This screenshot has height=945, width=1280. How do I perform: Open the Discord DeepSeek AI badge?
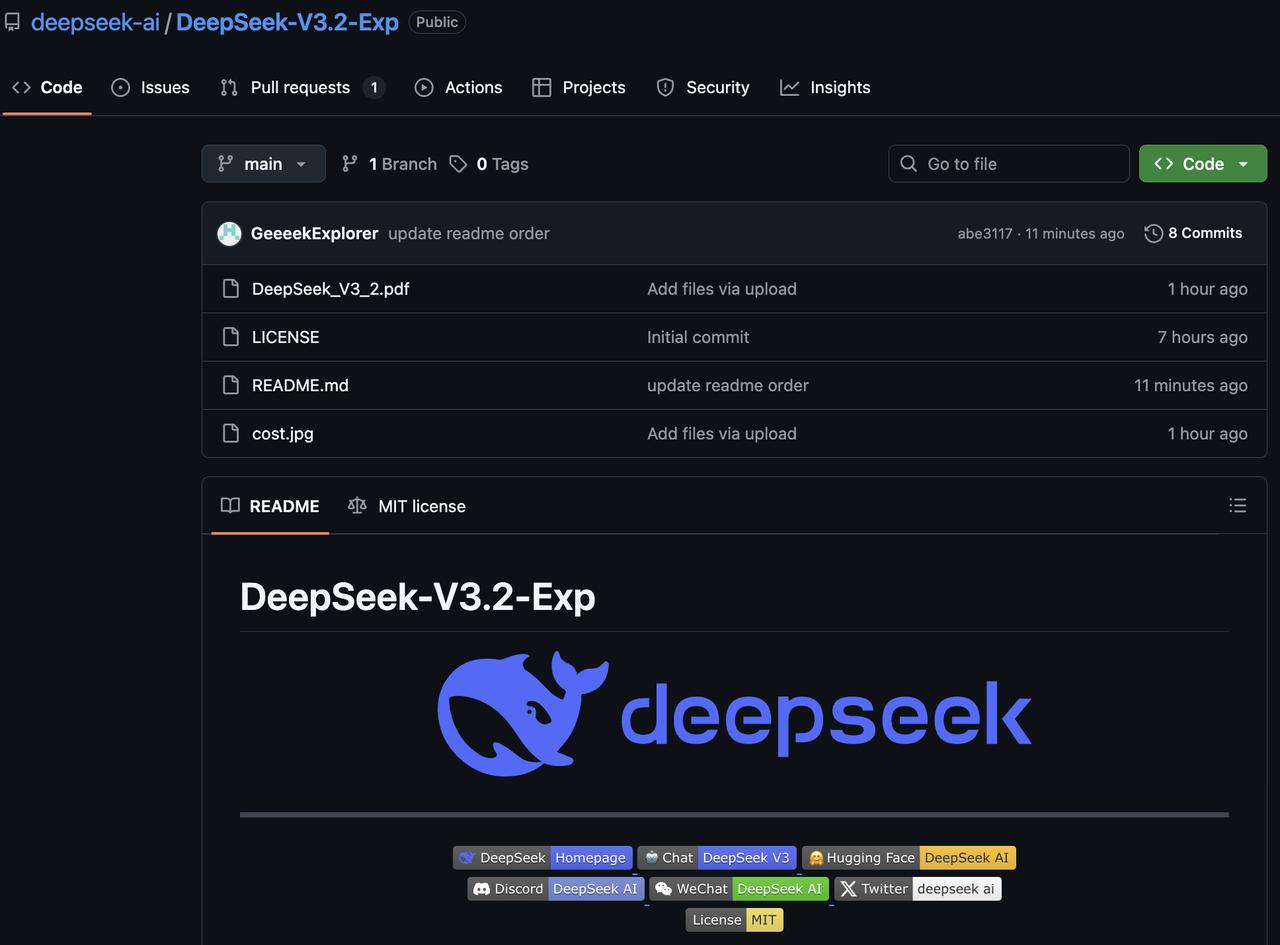click(556, 889)
